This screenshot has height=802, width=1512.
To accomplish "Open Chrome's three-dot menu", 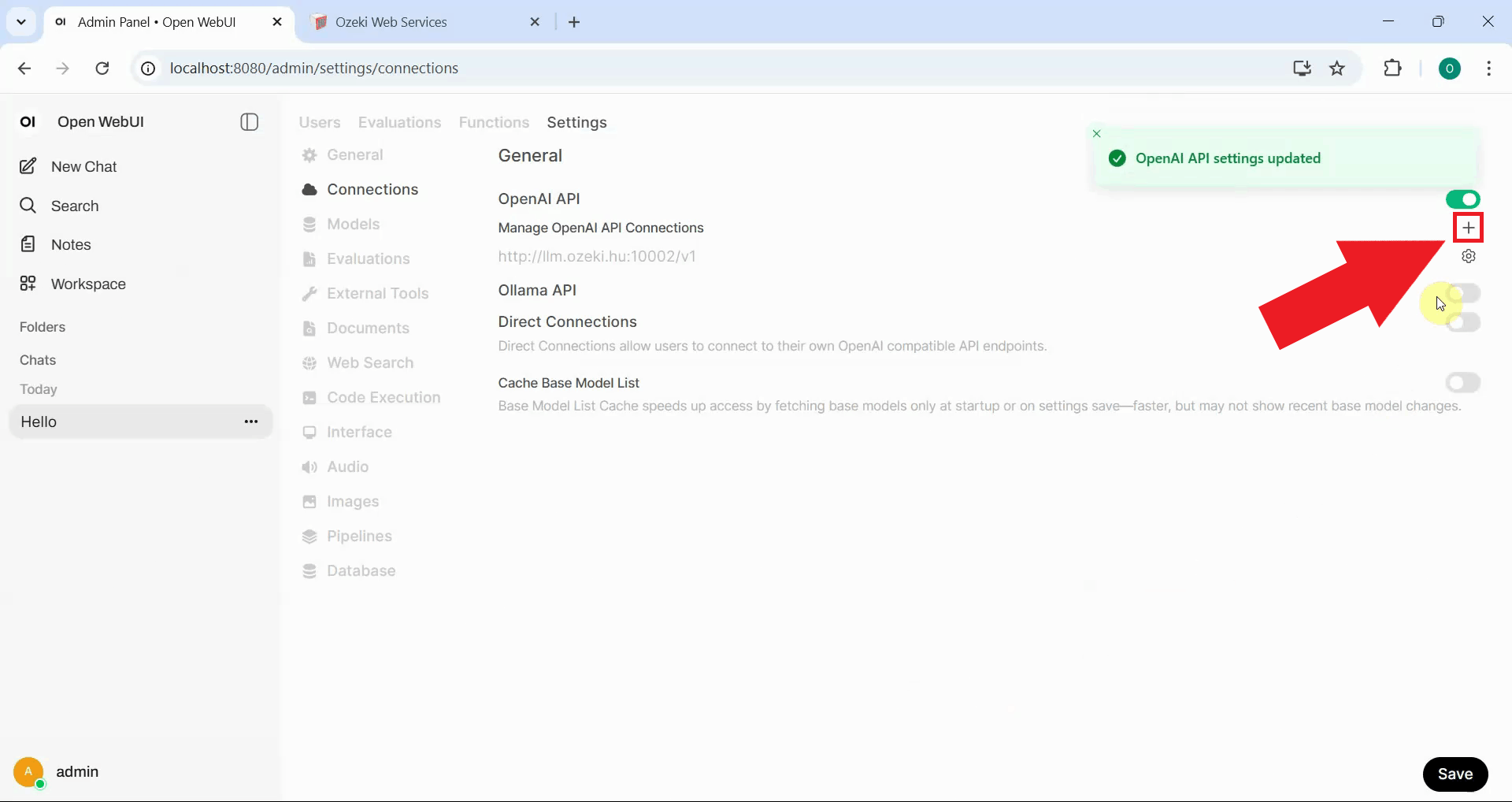I will click(1488, 69).
